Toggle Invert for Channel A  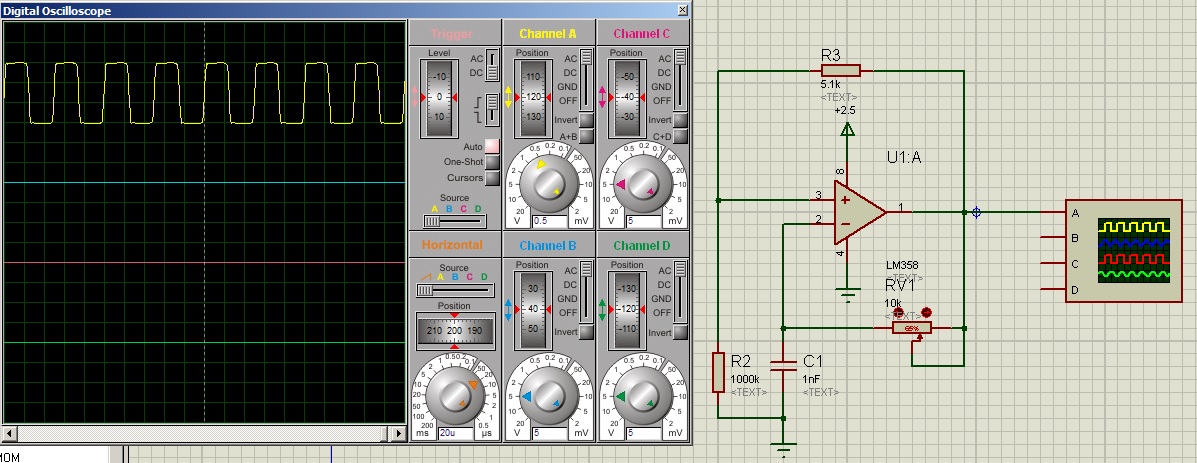(x=586, y=120)
